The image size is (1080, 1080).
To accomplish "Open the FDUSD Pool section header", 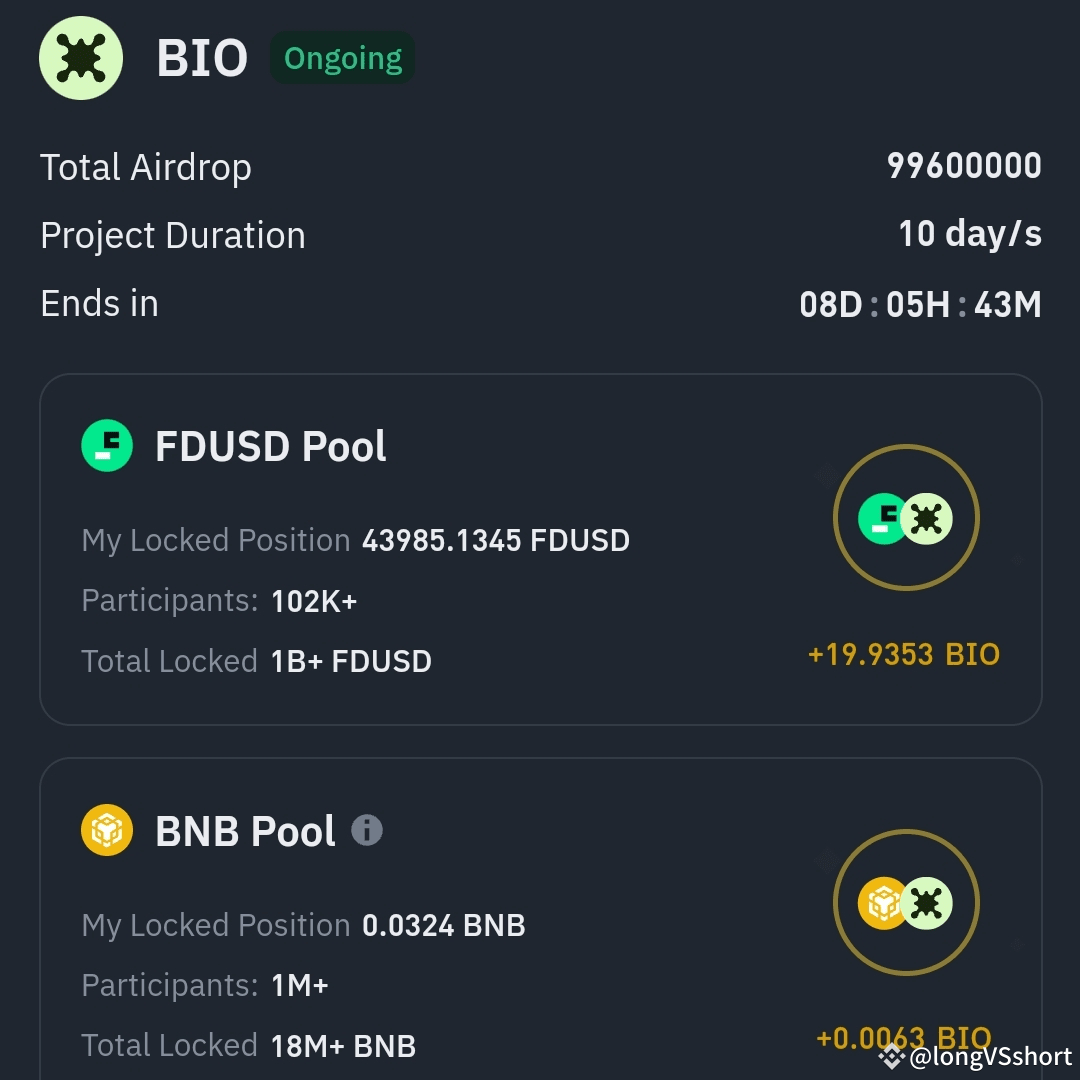I will click(270, 446).
